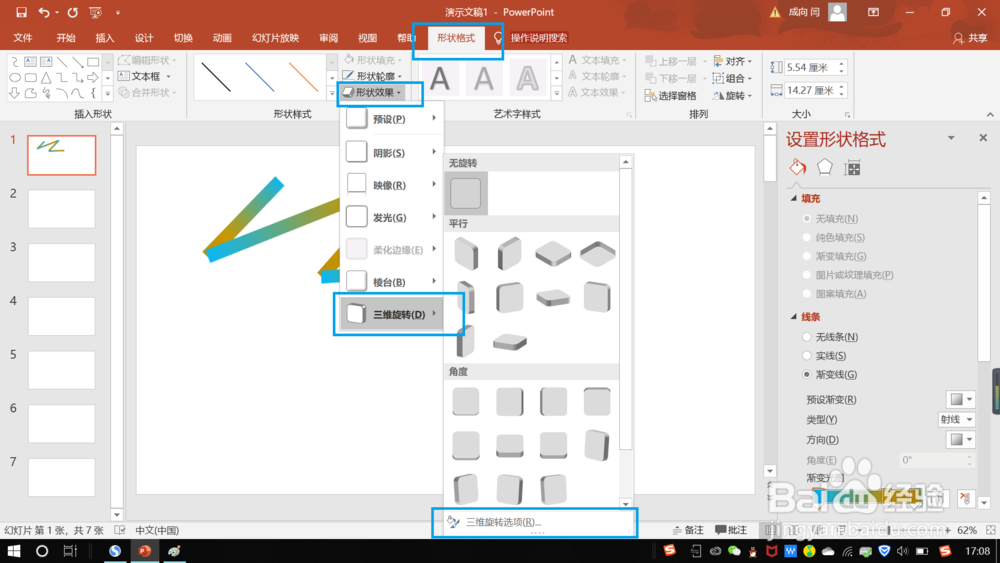Select the no-rotation preset thumbnail

click(466, 193)
